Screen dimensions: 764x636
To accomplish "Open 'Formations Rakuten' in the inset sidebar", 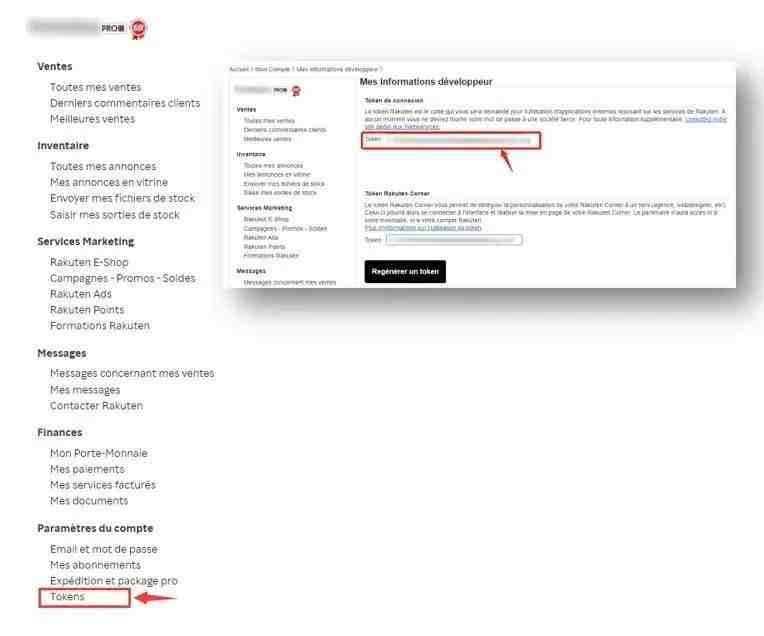I will pos(271,255).
